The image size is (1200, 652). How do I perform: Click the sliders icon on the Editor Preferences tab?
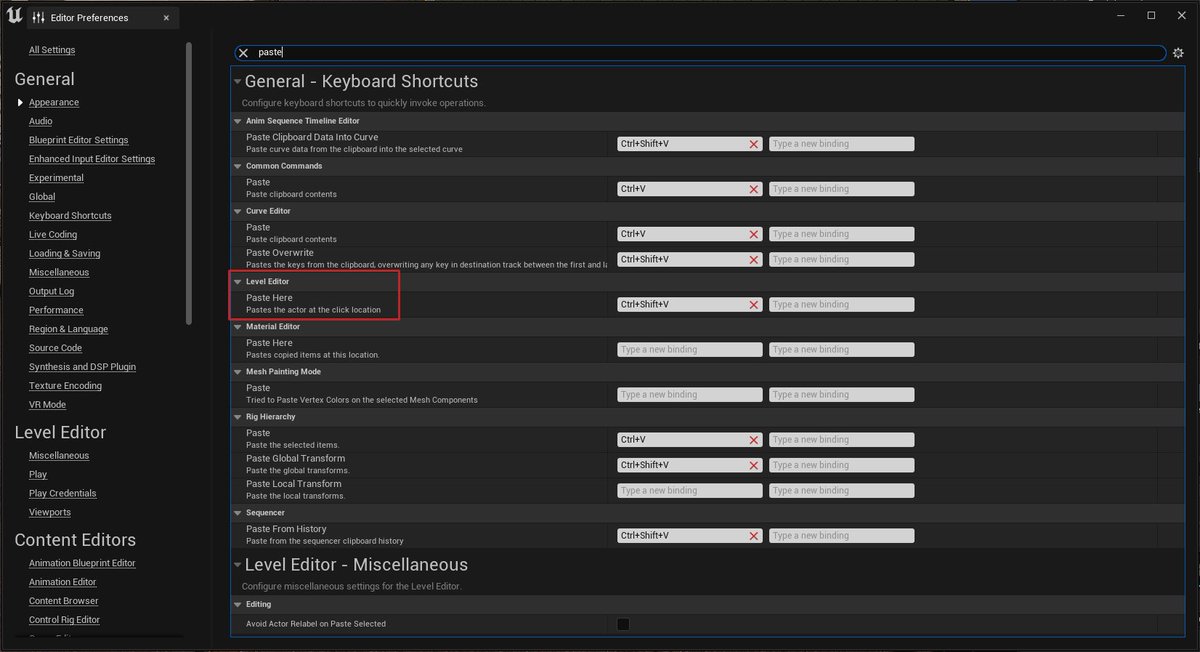pyautogui.click(x=36, y=17)
